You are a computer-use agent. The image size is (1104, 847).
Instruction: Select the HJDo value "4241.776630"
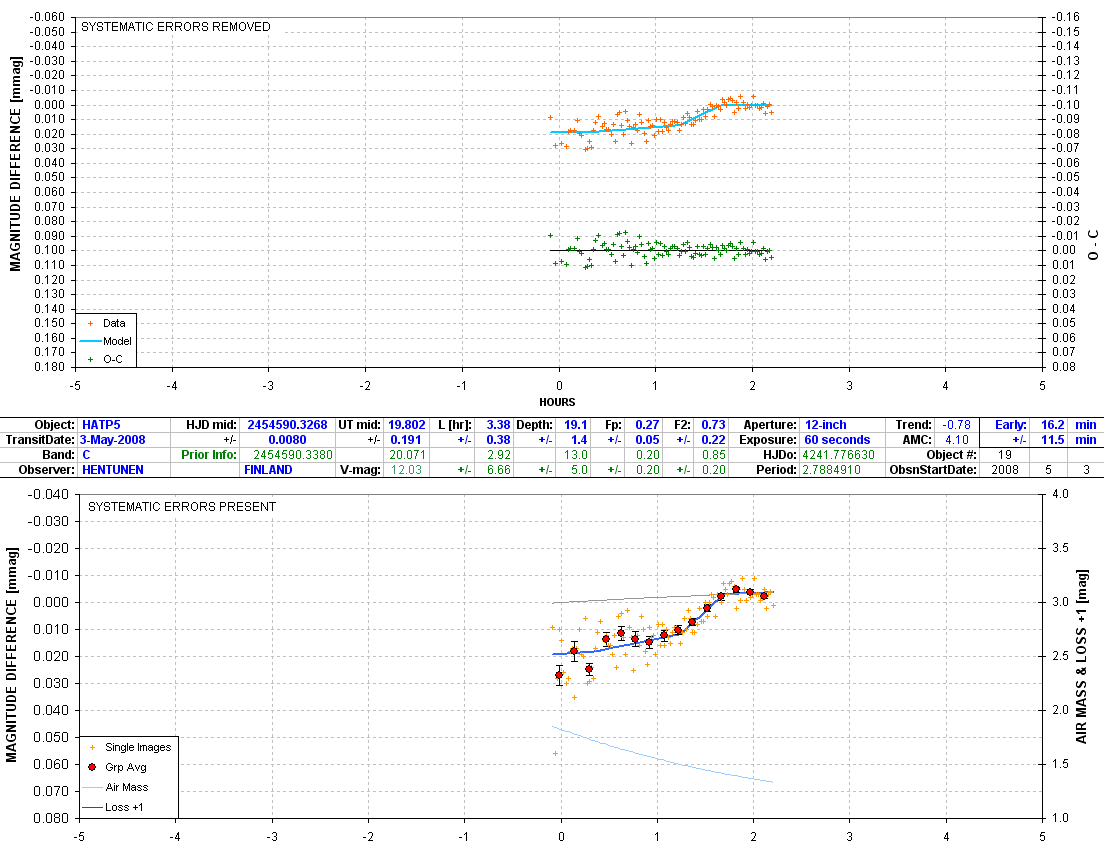pyautogui.click(x=839, y=455)
